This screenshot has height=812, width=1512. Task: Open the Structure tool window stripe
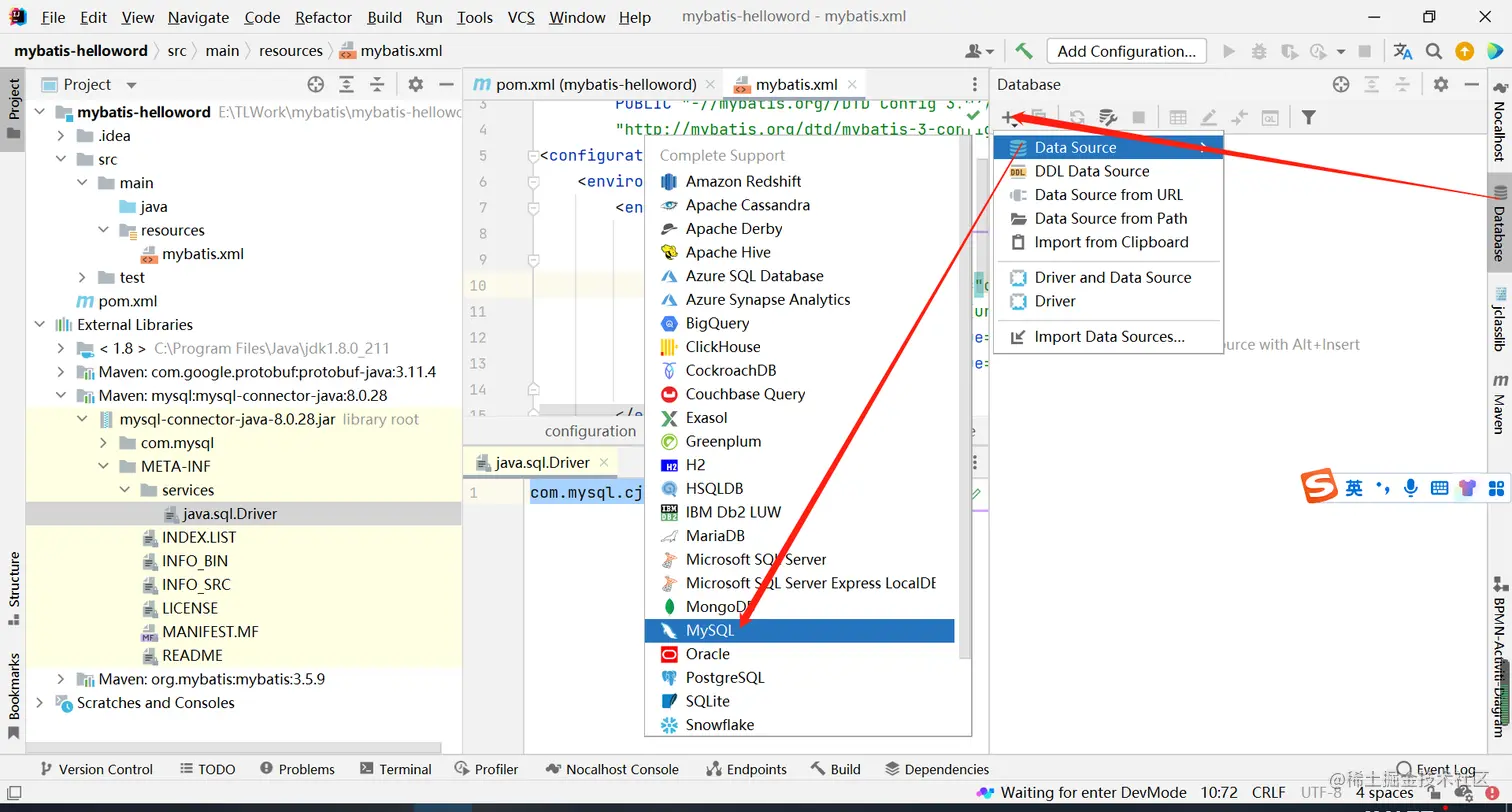[14, 589]
